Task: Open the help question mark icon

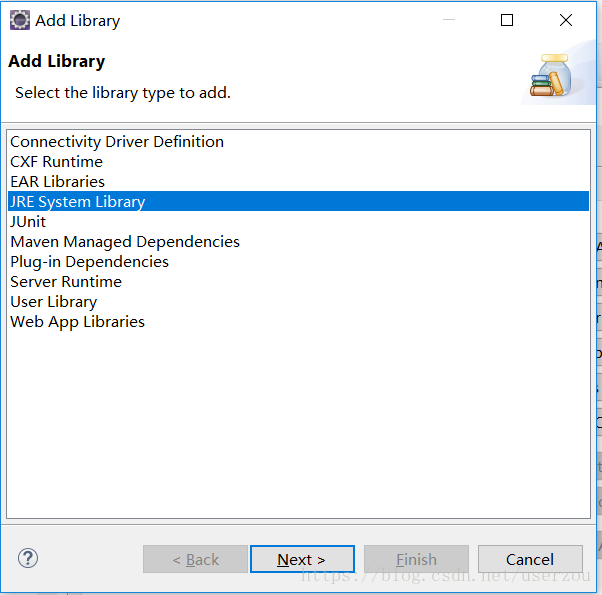Action: pos(28,558)
